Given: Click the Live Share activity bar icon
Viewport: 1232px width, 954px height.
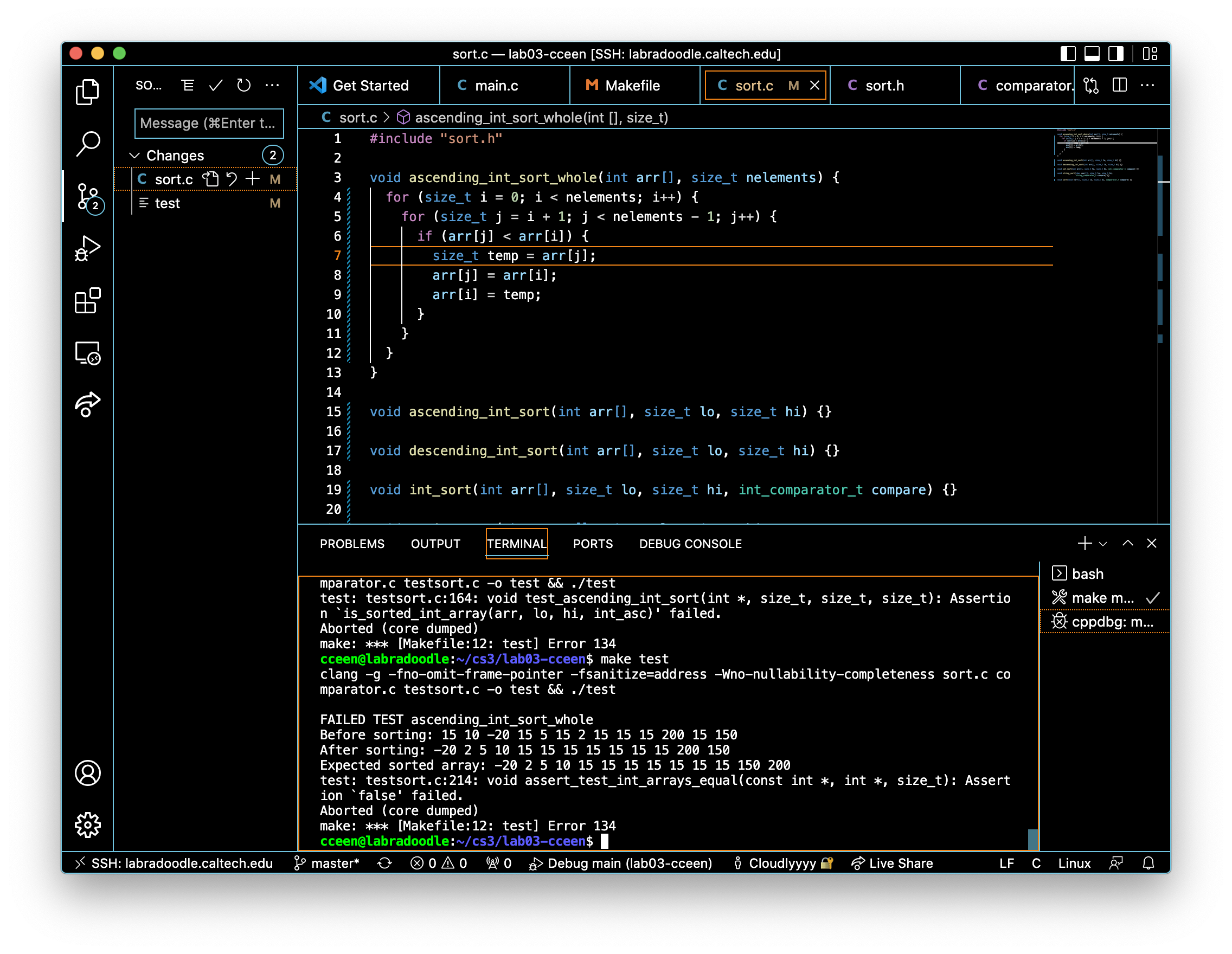Looking at the screenshot, I should 87,404.
